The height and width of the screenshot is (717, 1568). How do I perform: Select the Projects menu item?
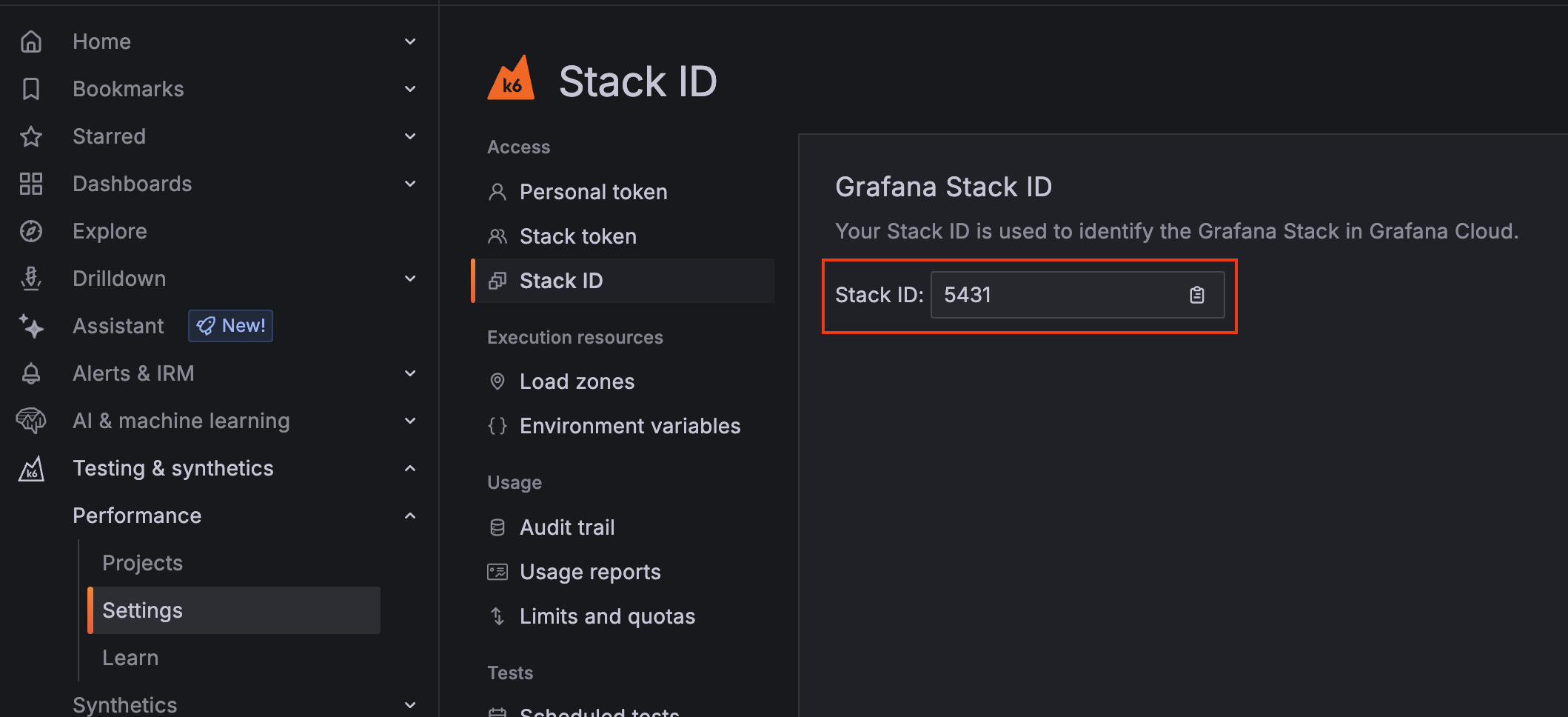142,562
